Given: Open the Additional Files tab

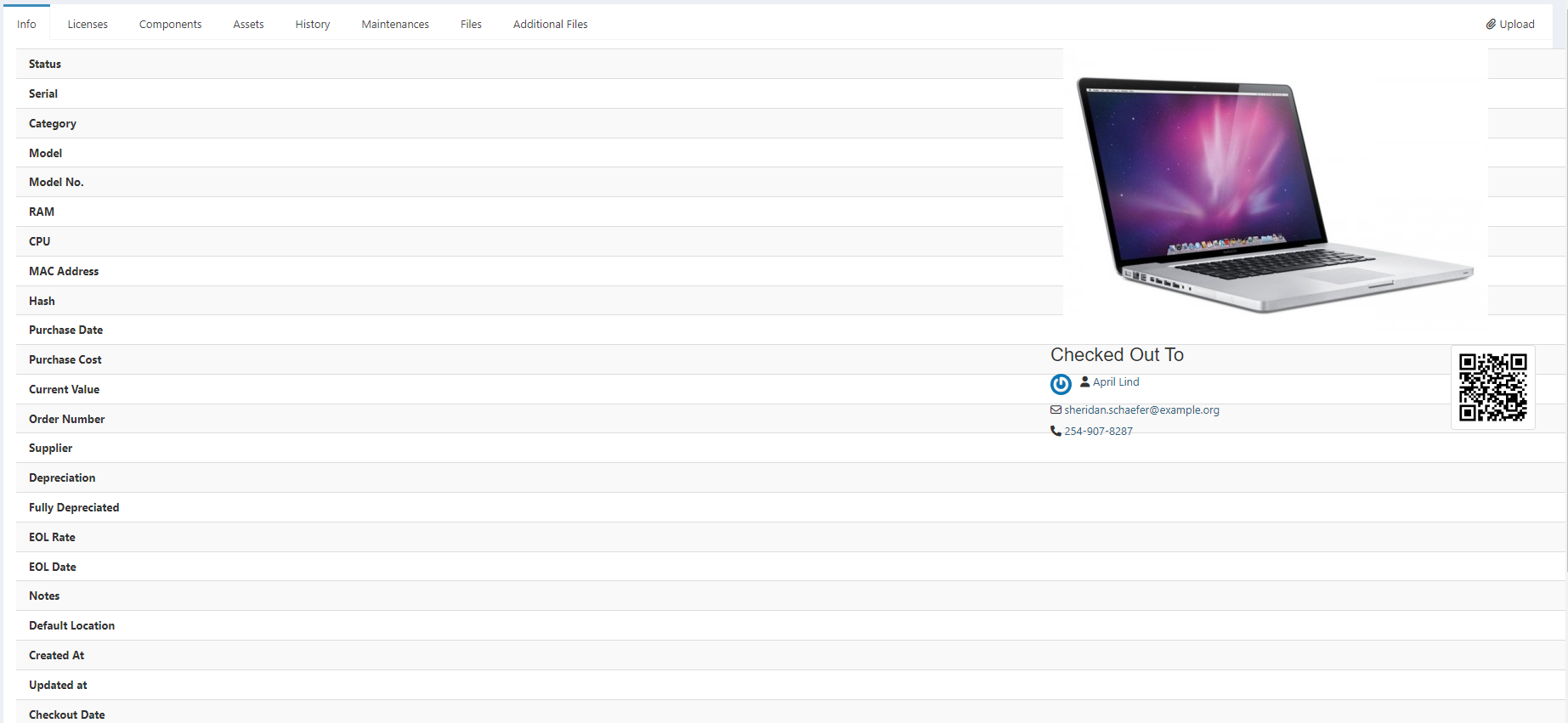Looking at the screenshot, I should 550,24.
